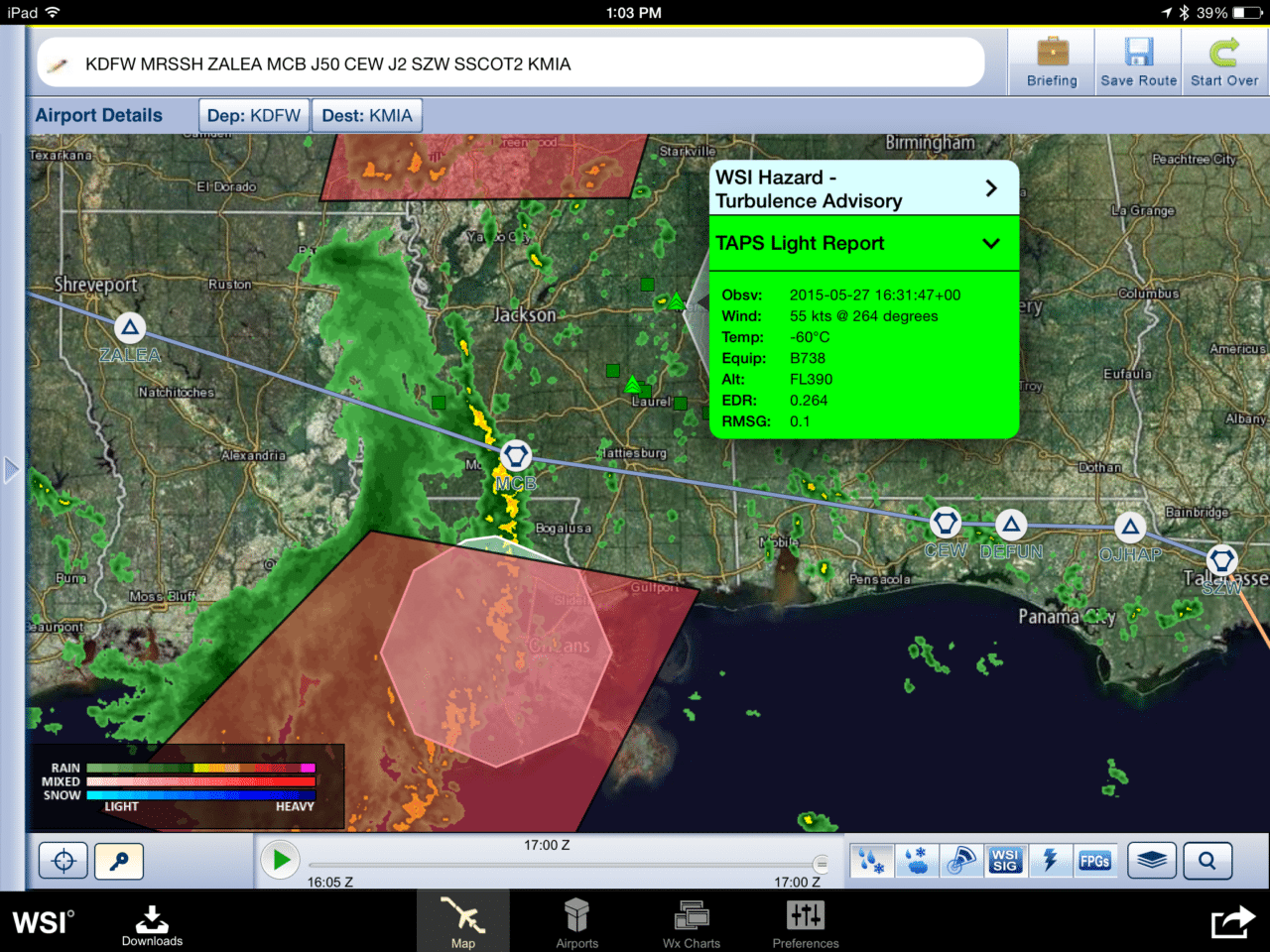Tap the Hattiesburg city label

pos(633,453)
